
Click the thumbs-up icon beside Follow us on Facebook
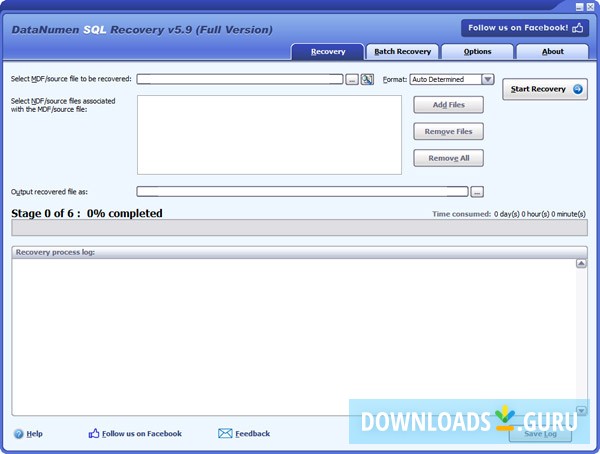click(x=94, y=433)
